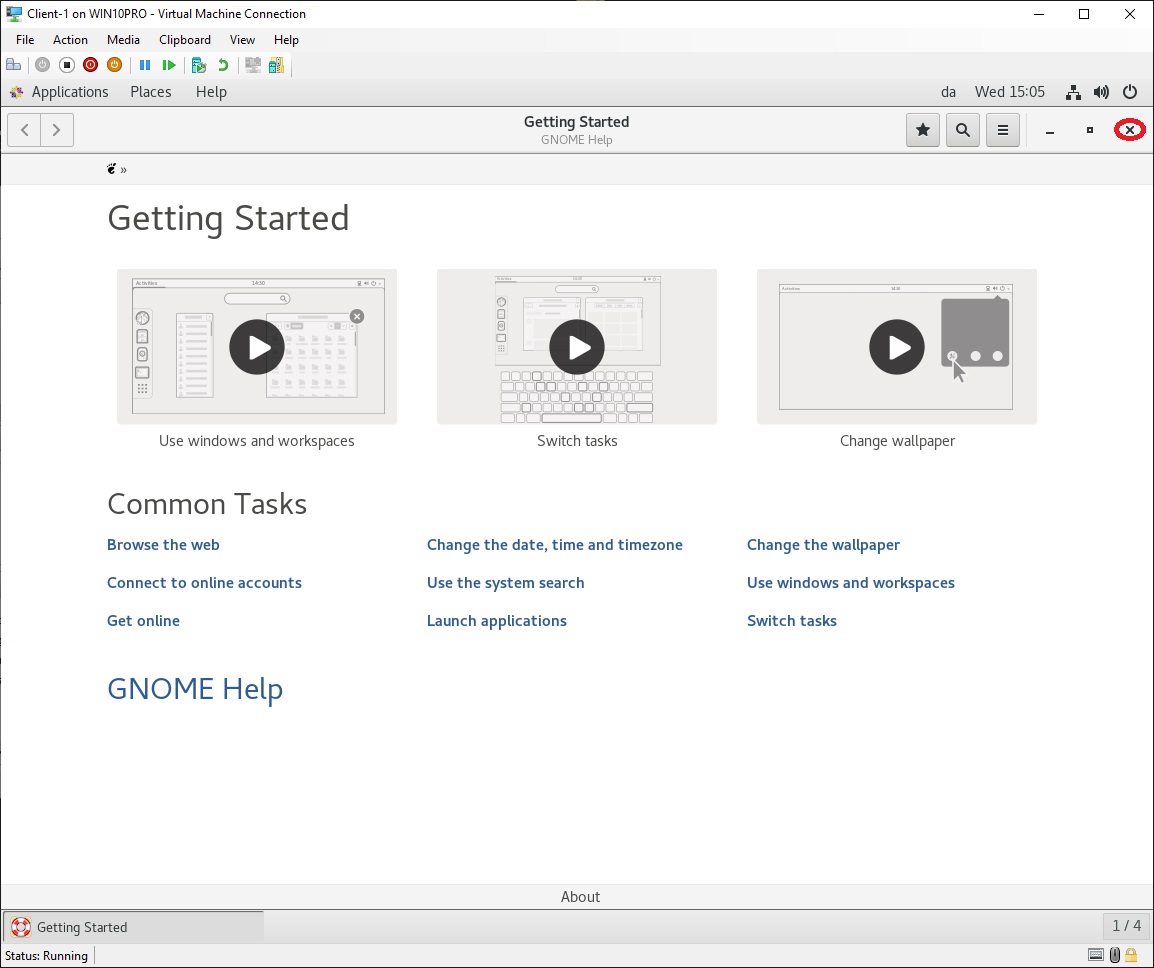Turn off the VM with the black square icon

[67, 65]
